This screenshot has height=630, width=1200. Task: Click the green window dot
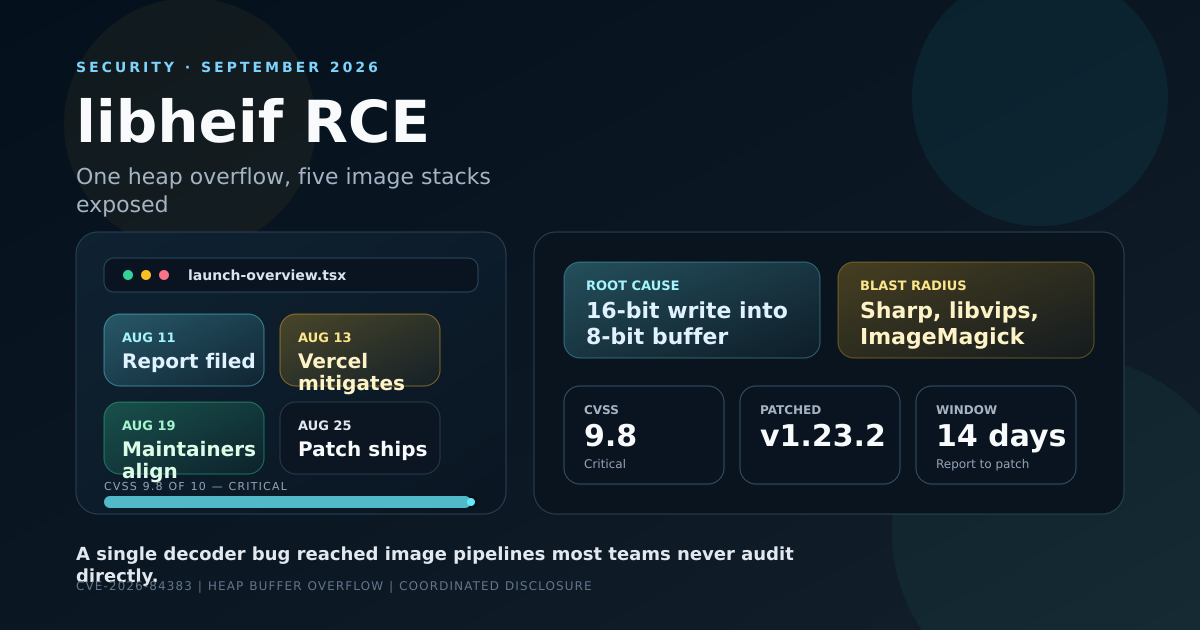[x=128, y=275]
